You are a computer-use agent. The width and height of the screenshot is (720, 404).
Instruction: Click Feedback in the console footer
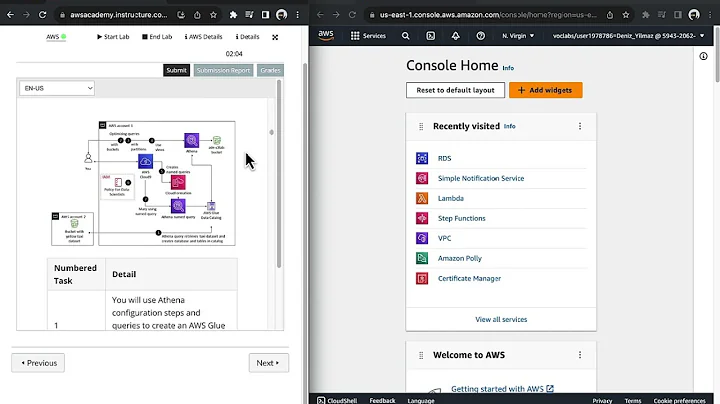pos(382,400)
